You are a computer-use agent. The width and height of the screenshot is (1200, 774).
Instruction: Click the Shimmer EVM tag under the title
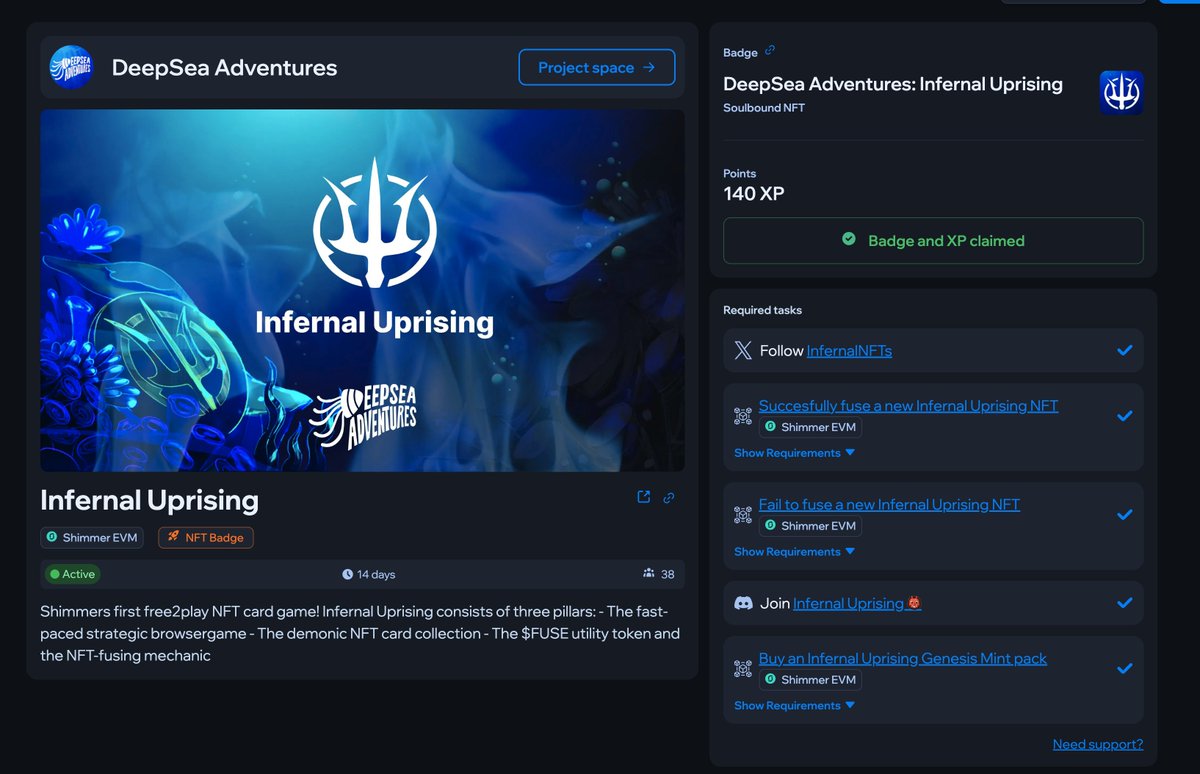[92, 537]
